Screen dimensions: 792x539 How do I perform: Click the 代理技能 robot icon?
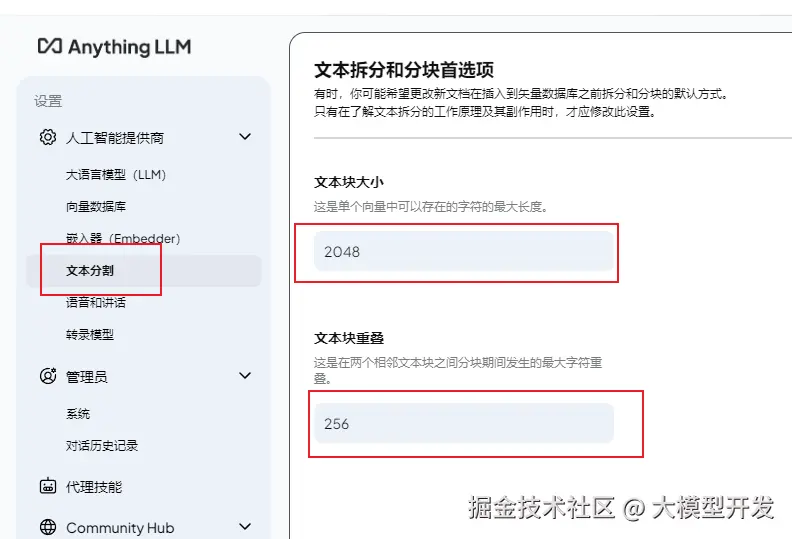[x=47, y=487]
